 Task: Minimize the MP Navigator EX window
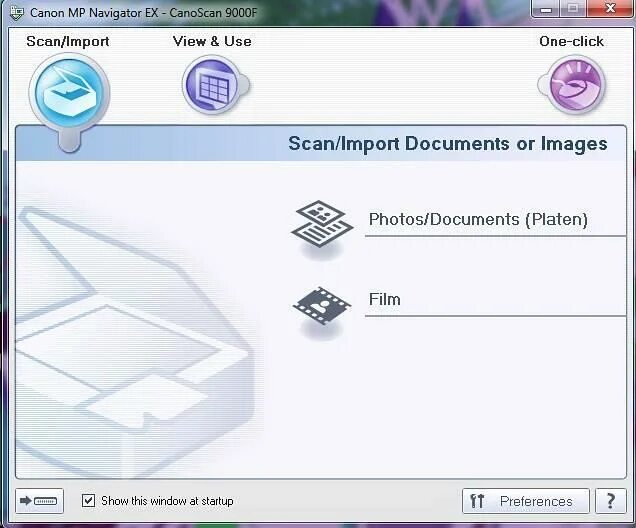pos(546,9)
